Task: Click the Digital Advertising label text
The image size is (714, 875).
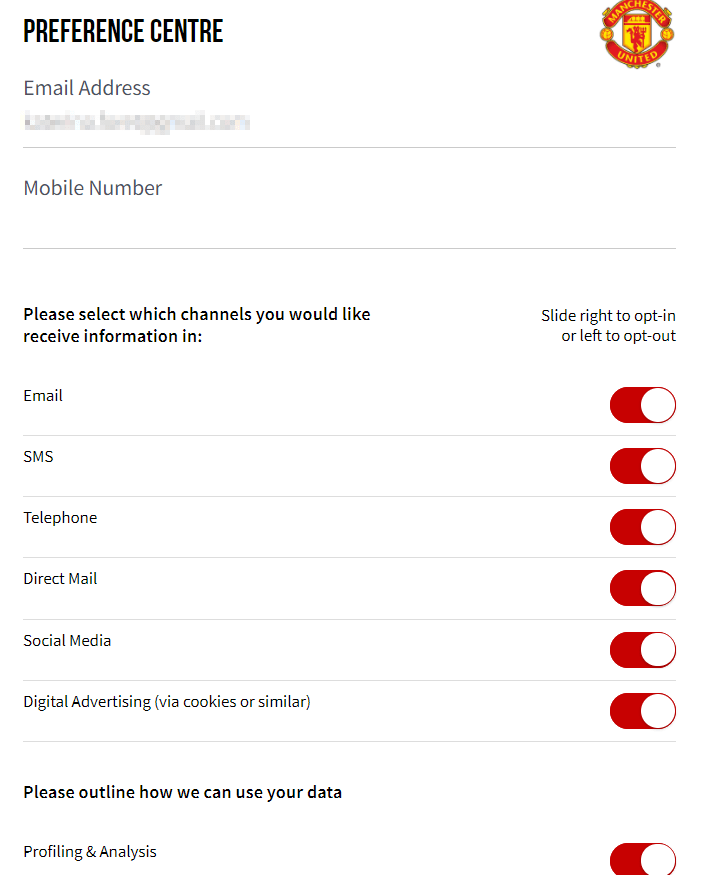Action: [x=167, y=702]
